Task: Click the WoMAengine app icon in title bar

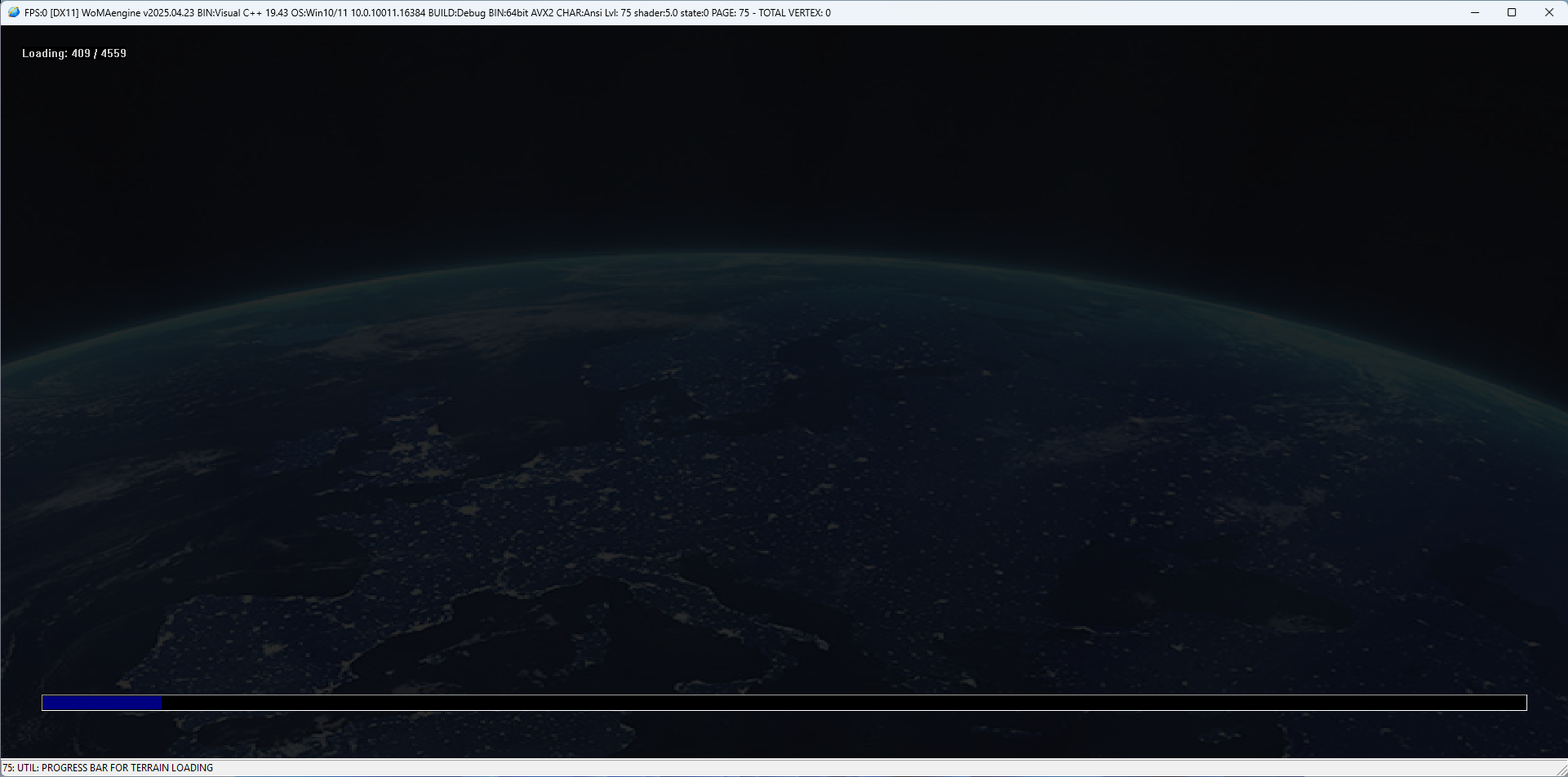Action: [13, 12]
